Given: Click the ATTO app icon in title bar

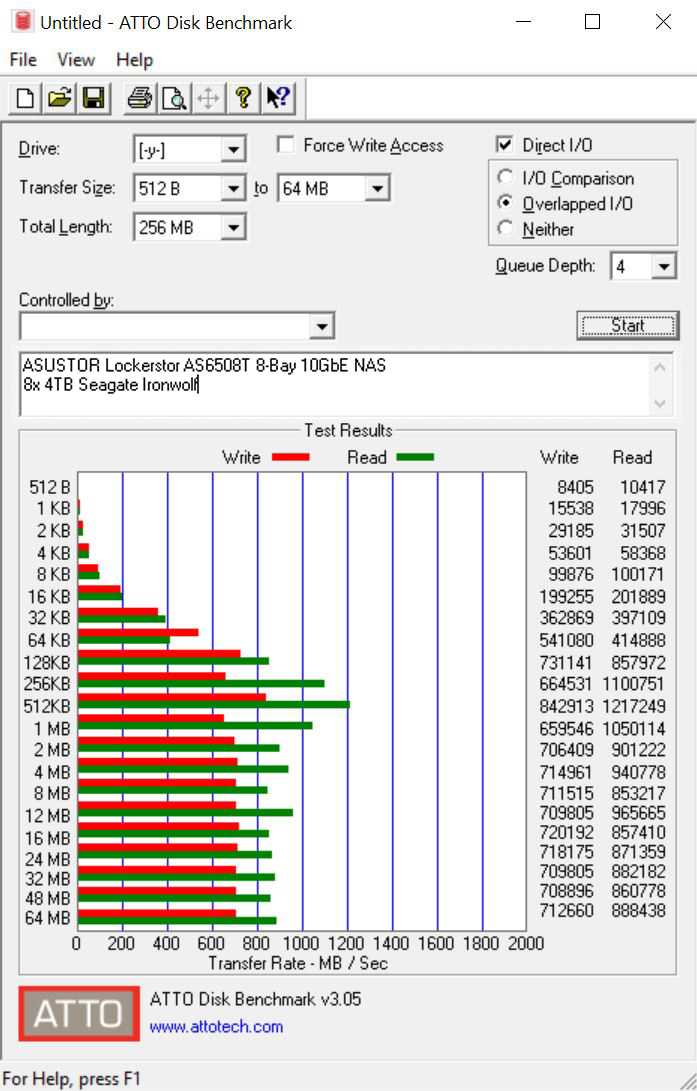Looking at the screenshot, I should (x=22, y=22).
